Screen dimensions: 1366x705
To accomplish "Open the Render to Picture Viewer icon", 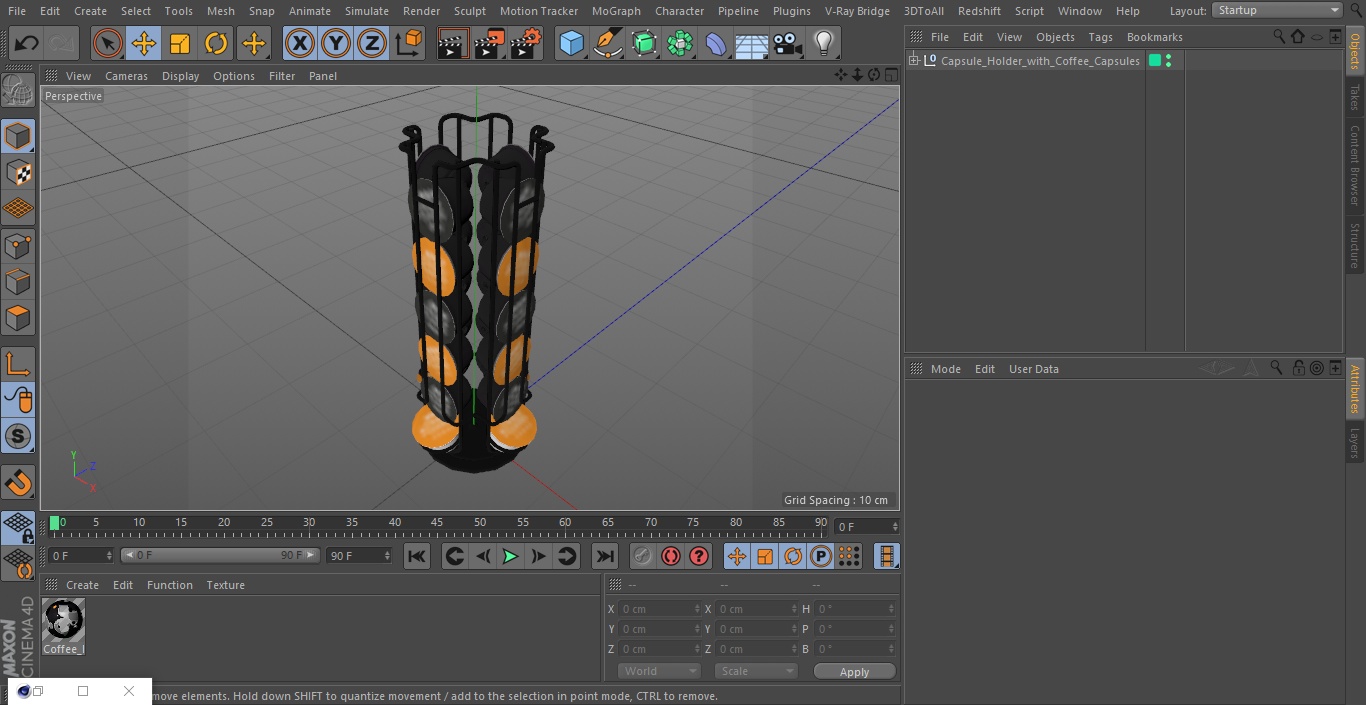I will (489, 43).
